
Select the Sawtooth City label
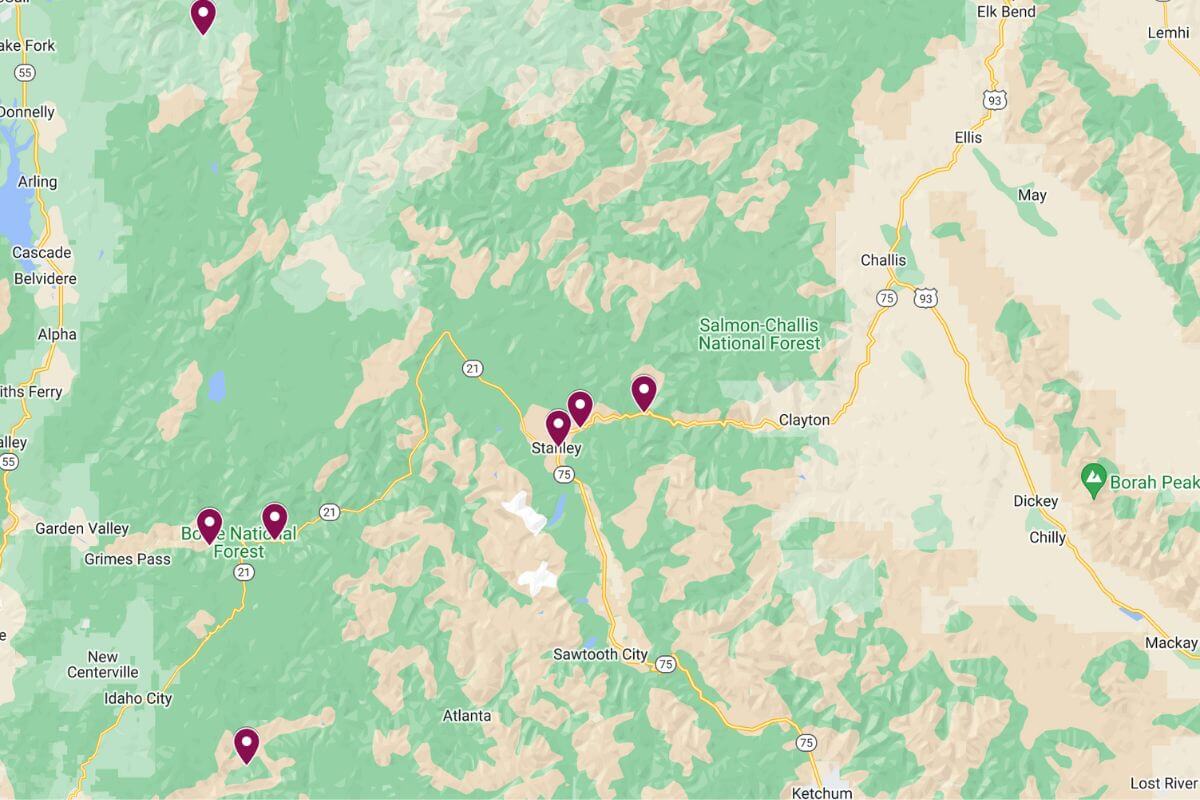pos(600,654)
